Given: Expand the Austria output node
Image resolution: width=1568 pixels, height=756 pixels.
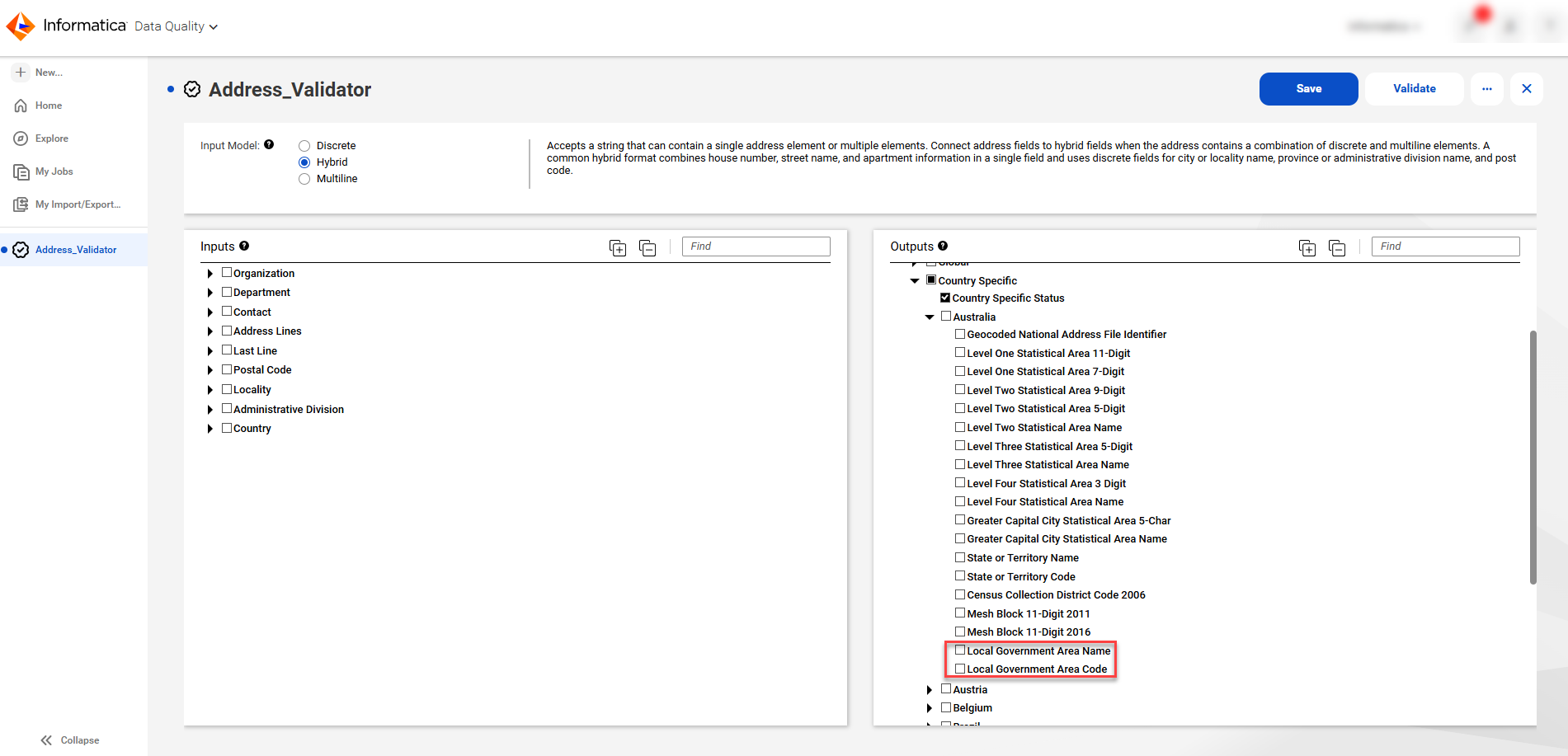Looking at the screenshot, I should click(930, 690).
